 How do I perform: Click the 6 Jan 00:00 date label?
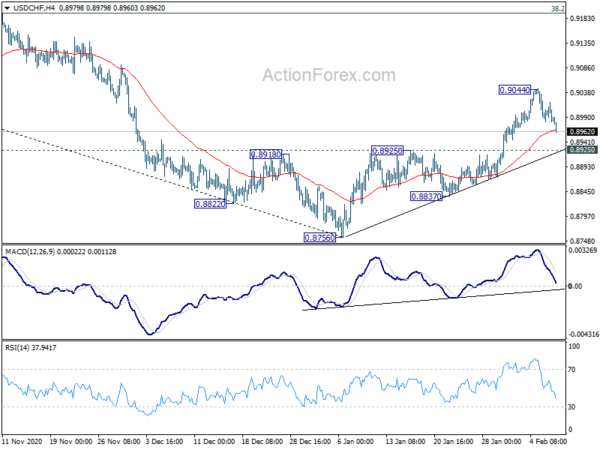coord(355,441)
